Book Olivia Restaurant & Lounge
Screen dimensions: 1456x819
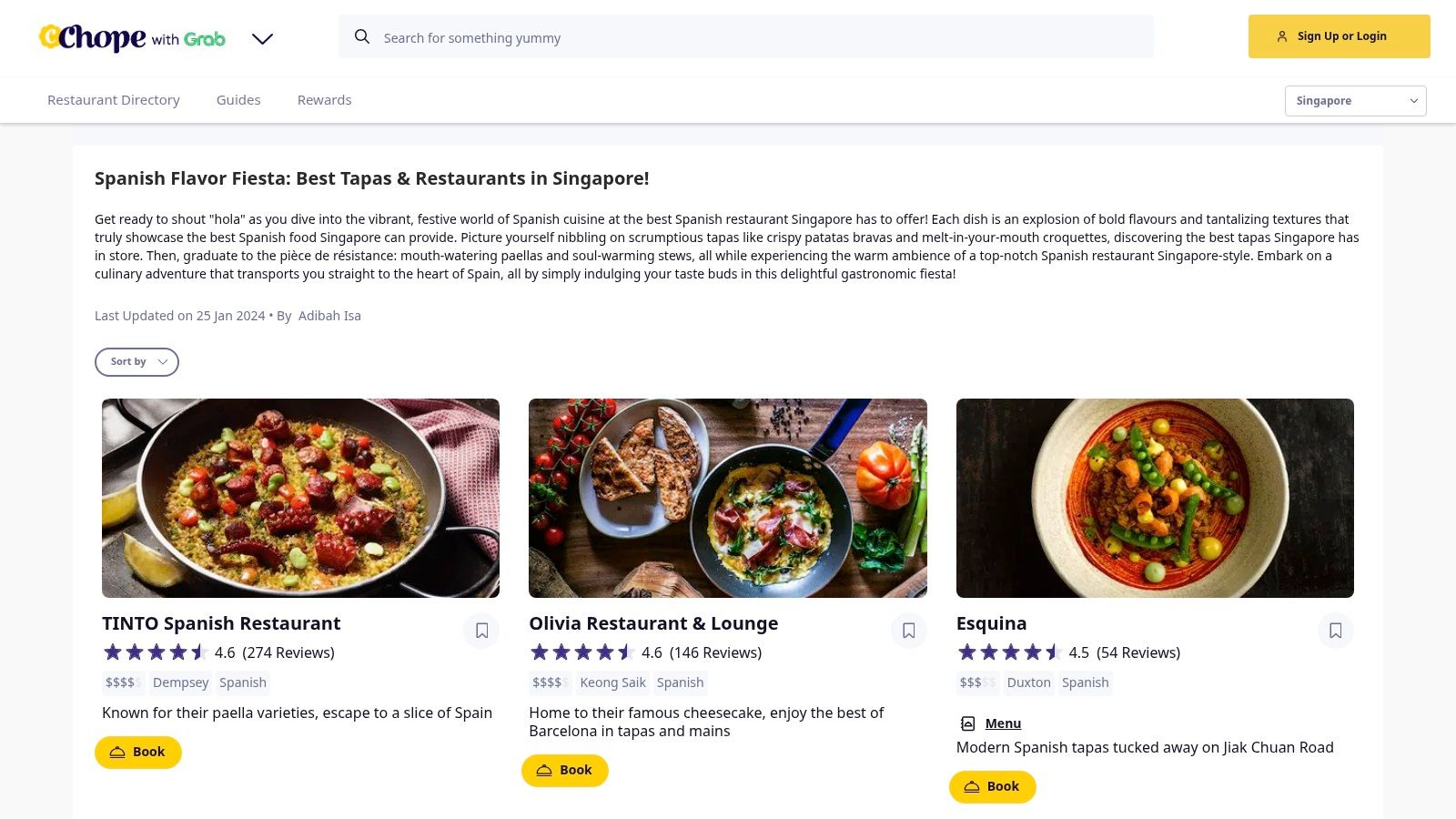565,771
